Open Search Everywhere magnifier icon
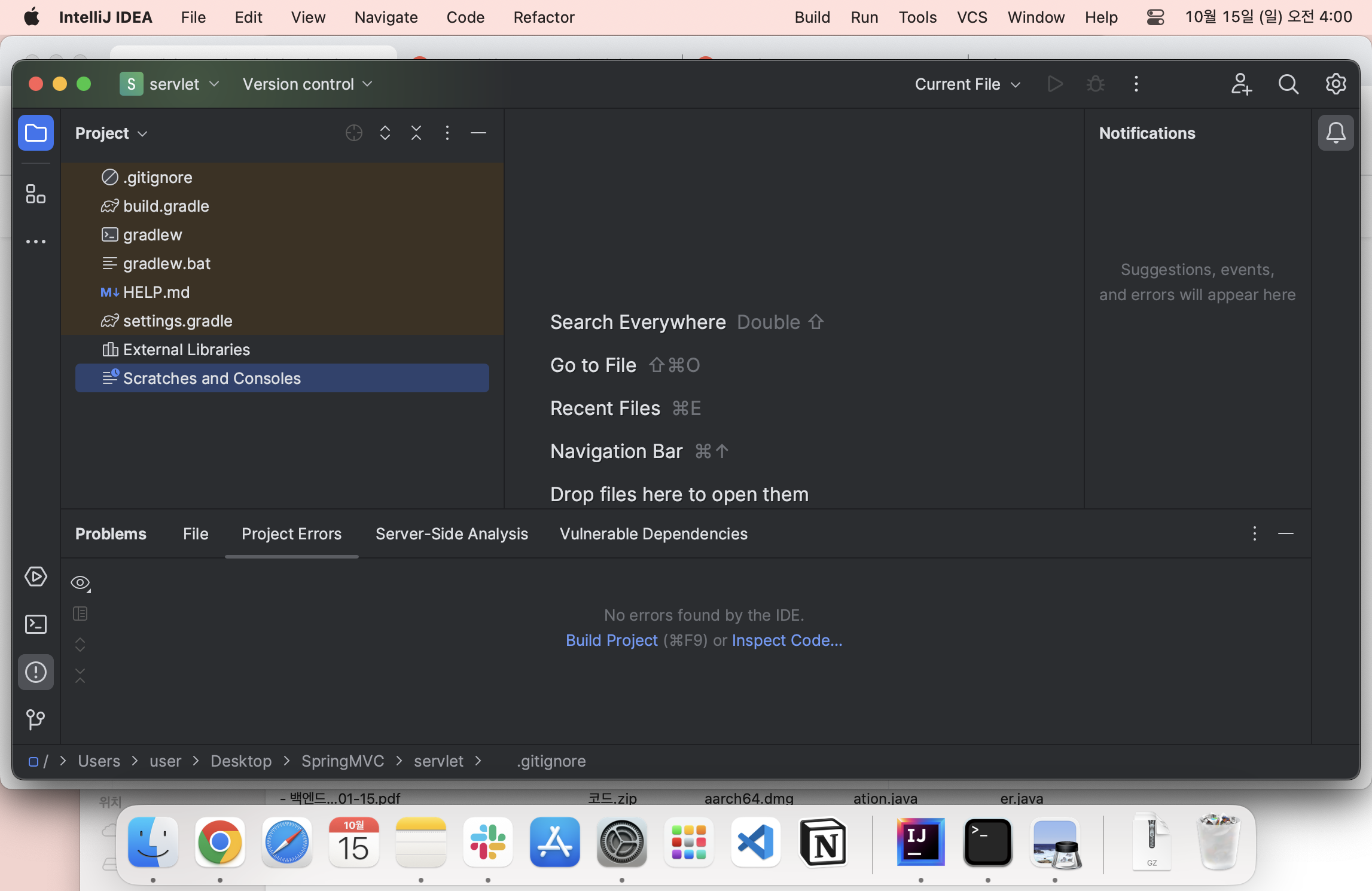The image size is (1372, 891). point(1288,84)
